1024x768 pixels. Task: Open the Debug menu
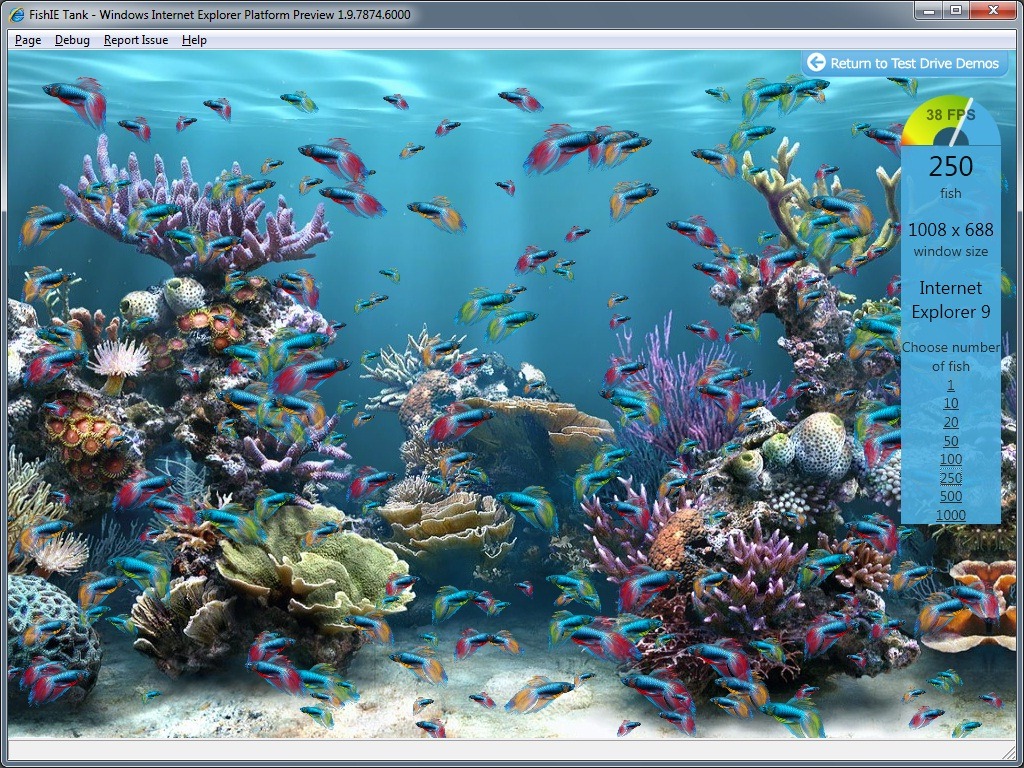[72, 40]
